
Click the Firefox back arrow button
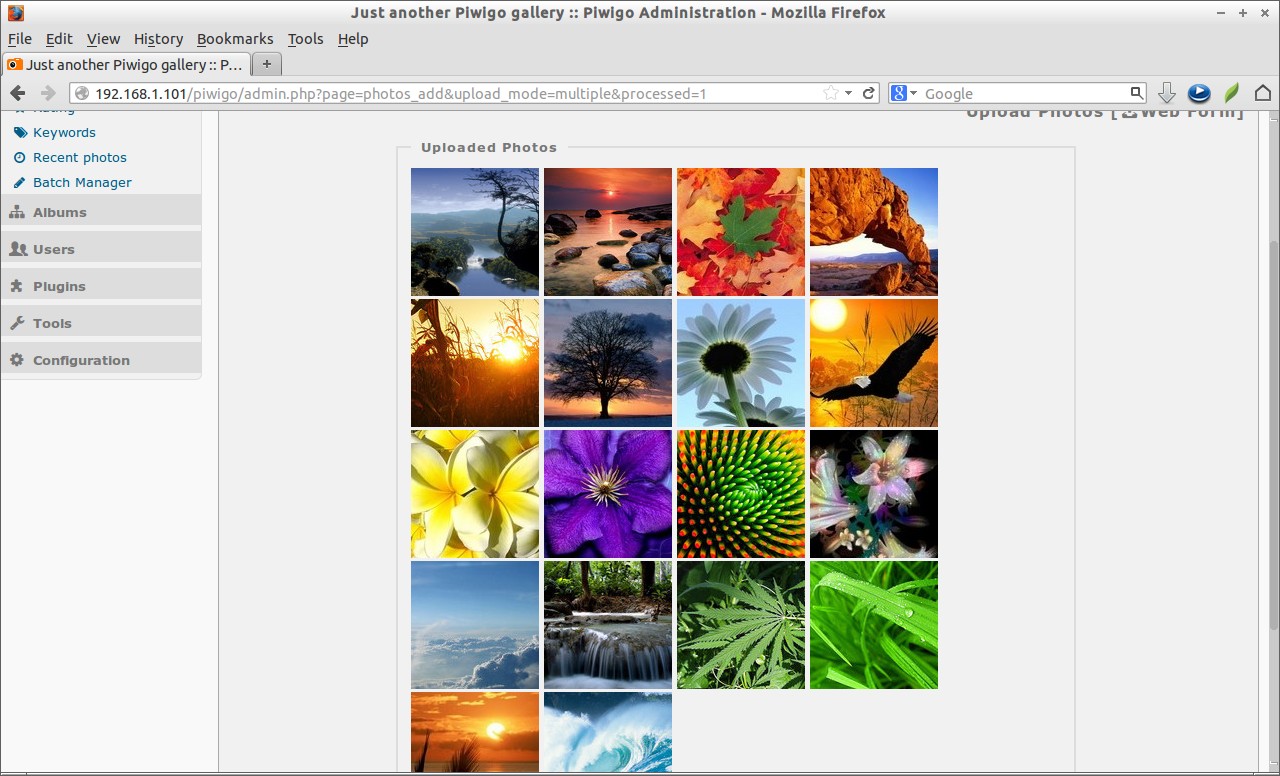17,93
